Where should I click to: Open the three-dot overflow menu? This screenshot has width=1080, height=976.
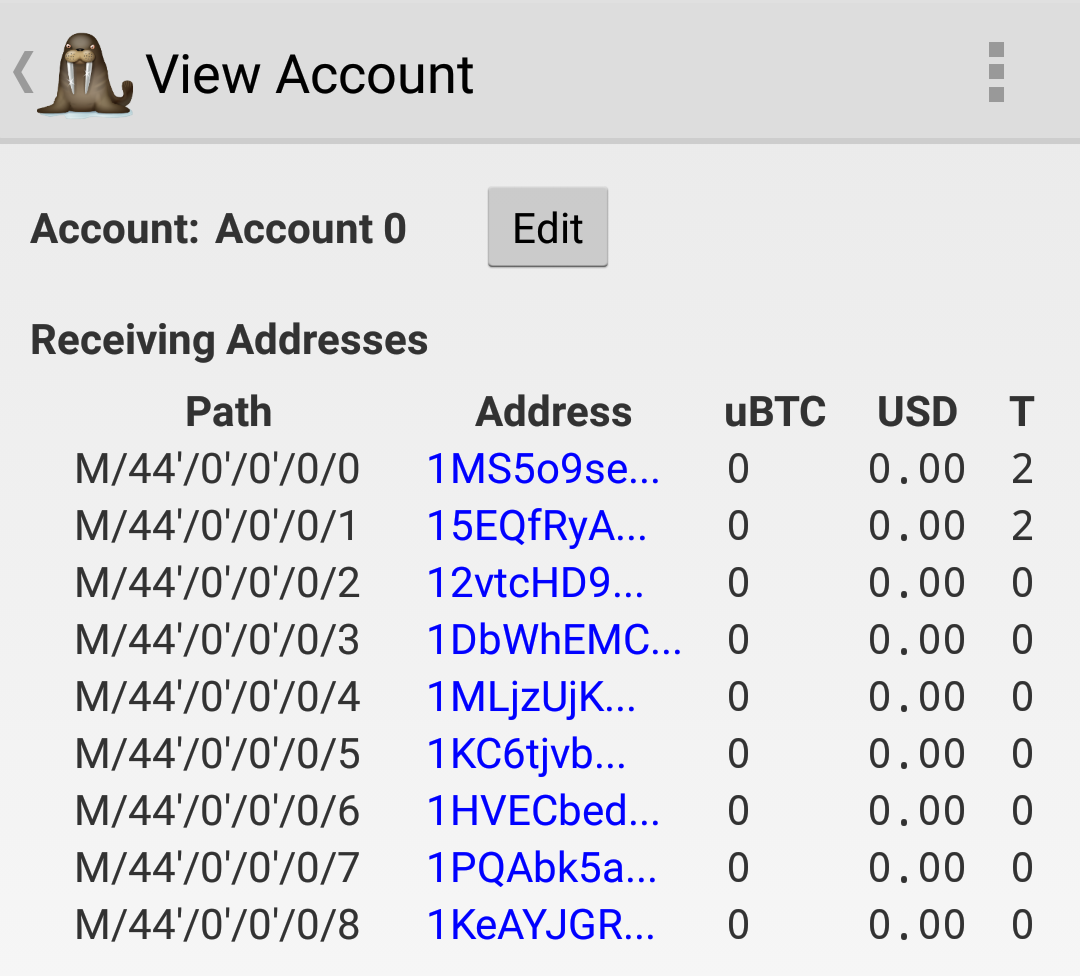point(996,72)
